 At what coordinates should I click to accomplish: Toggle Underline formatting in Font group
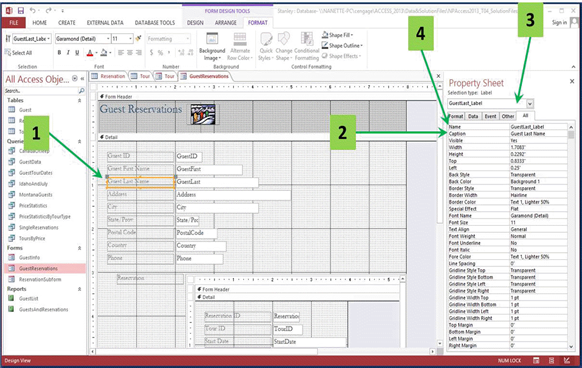[x=77, y=53]
